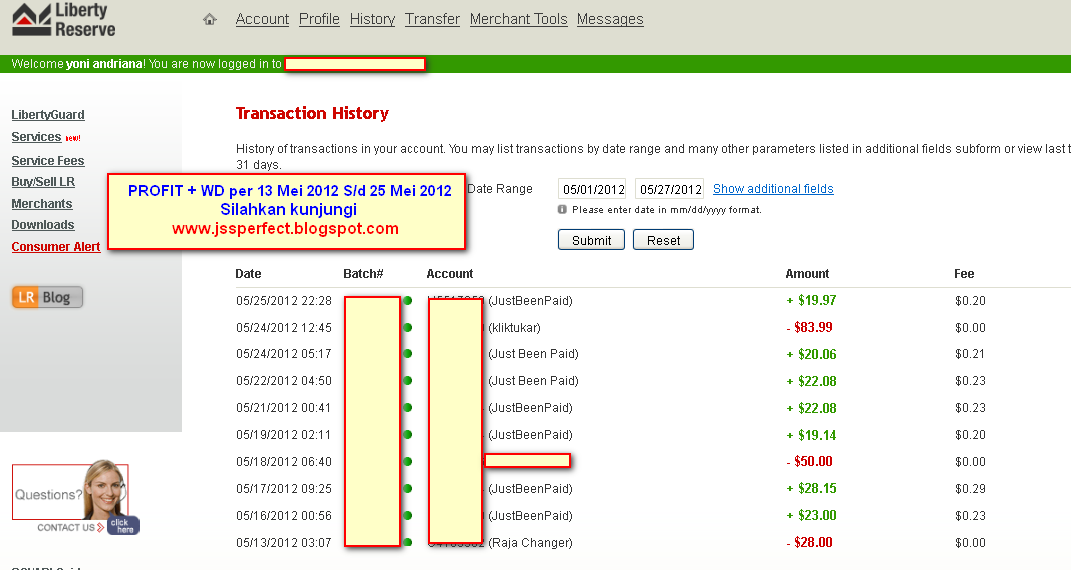Viewport: 1071px width, 570px height.
Task: Click Show additional fields link
Action: point(773,189)
